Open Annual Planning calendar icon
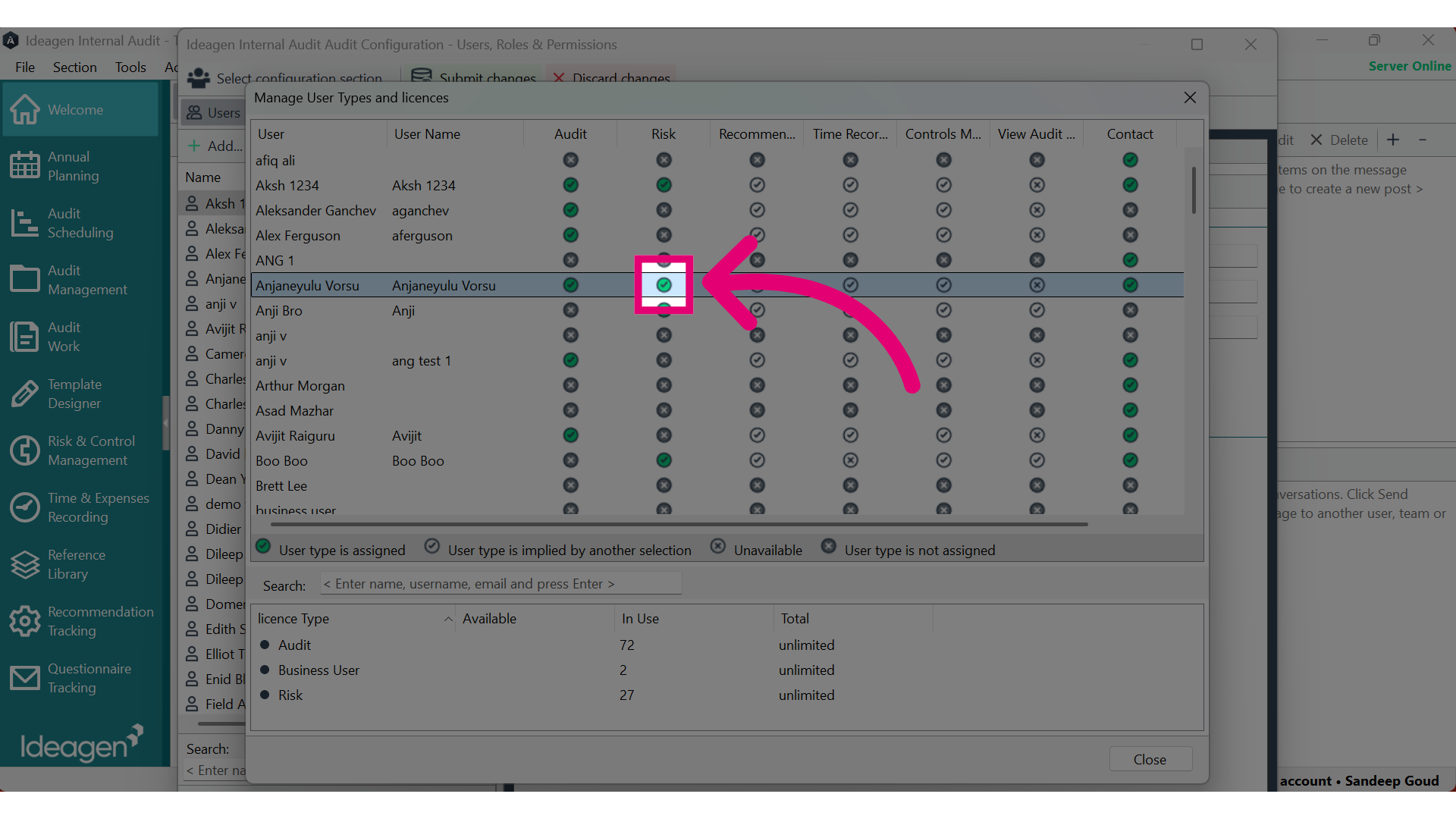Image resolution: width=1456 pixels, height=819 pixels. [24, 165]
